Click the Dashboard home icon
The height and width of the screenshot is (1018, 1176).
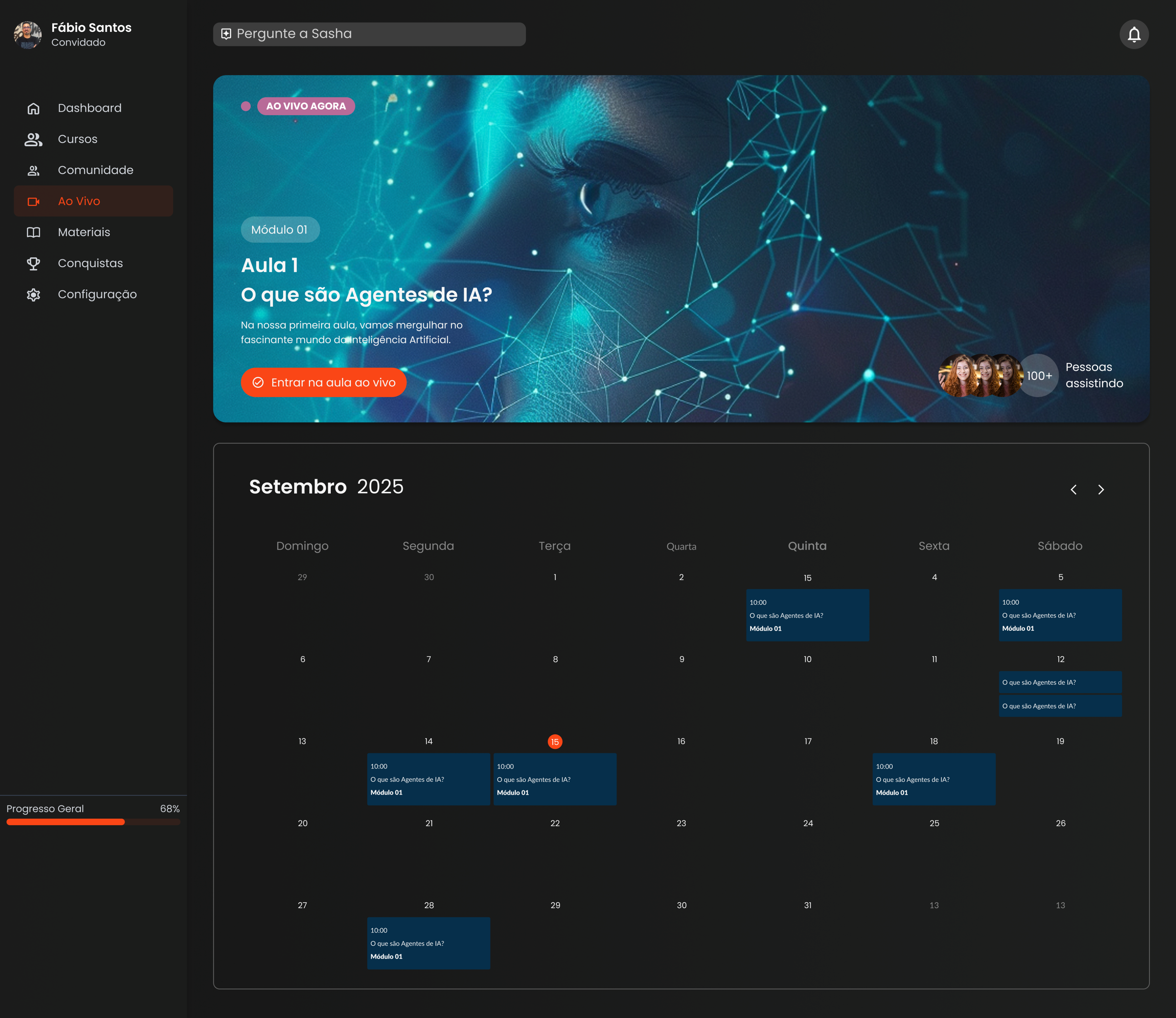[34, 109]
